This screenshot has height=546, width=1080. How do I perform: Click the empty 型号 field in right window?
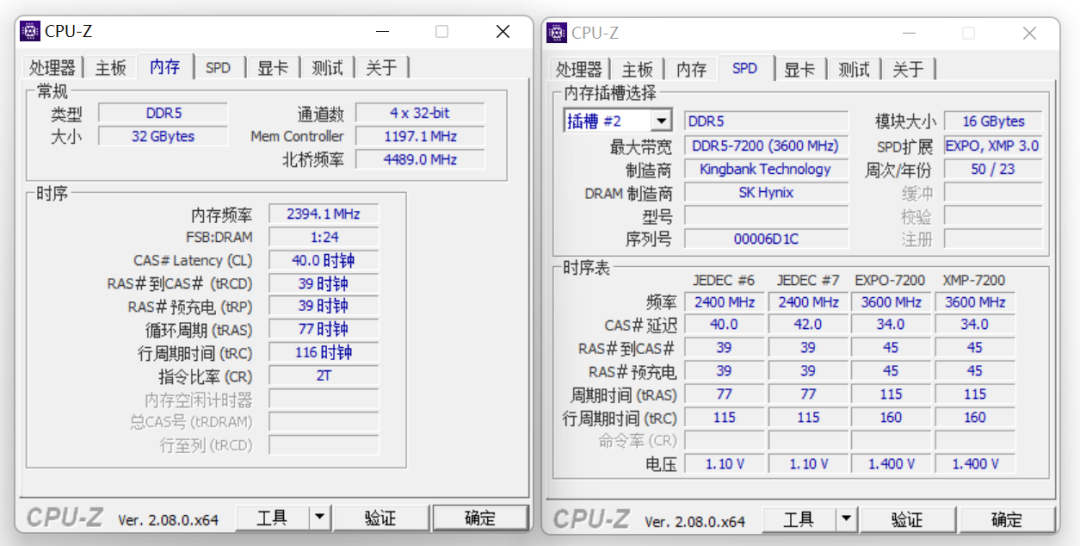pos(766,216)
